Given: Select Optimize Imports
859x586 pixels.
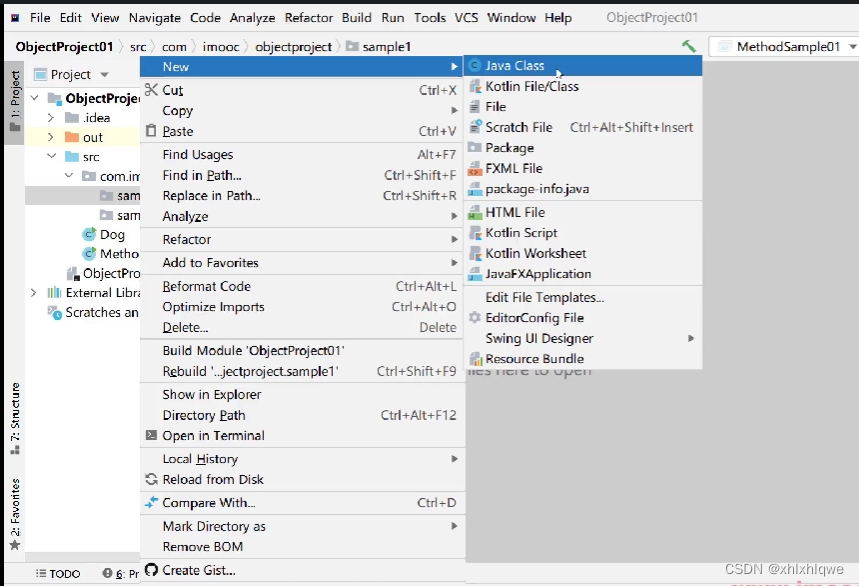Looking at the screenshot, I should (302, 307).
